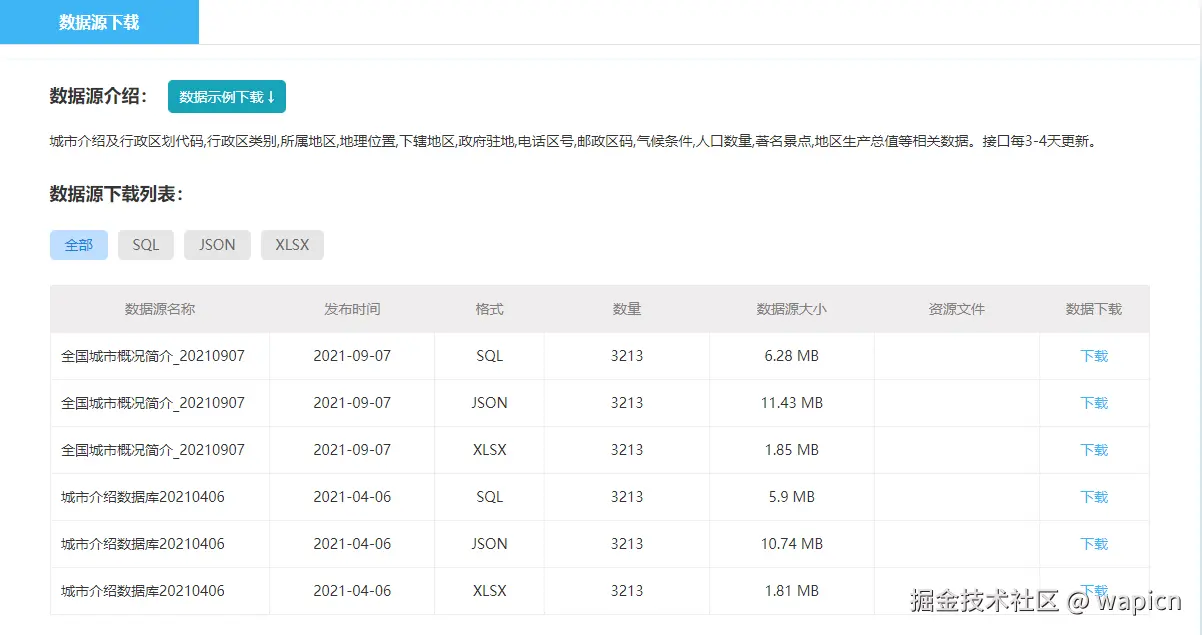Click the 格式 column header
Image resolution: width=1202 pixels, height=635 pixels.
[x=489, y=309]
